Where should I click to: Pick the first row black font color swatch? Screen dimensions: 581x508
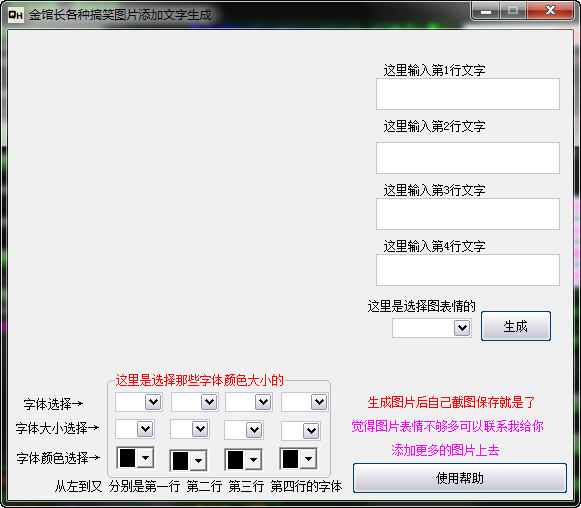[127, 458]
